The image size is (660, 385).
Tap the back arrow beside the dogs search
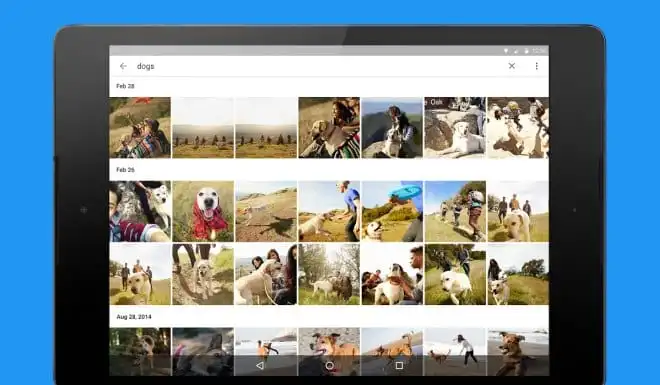[123, 66]
